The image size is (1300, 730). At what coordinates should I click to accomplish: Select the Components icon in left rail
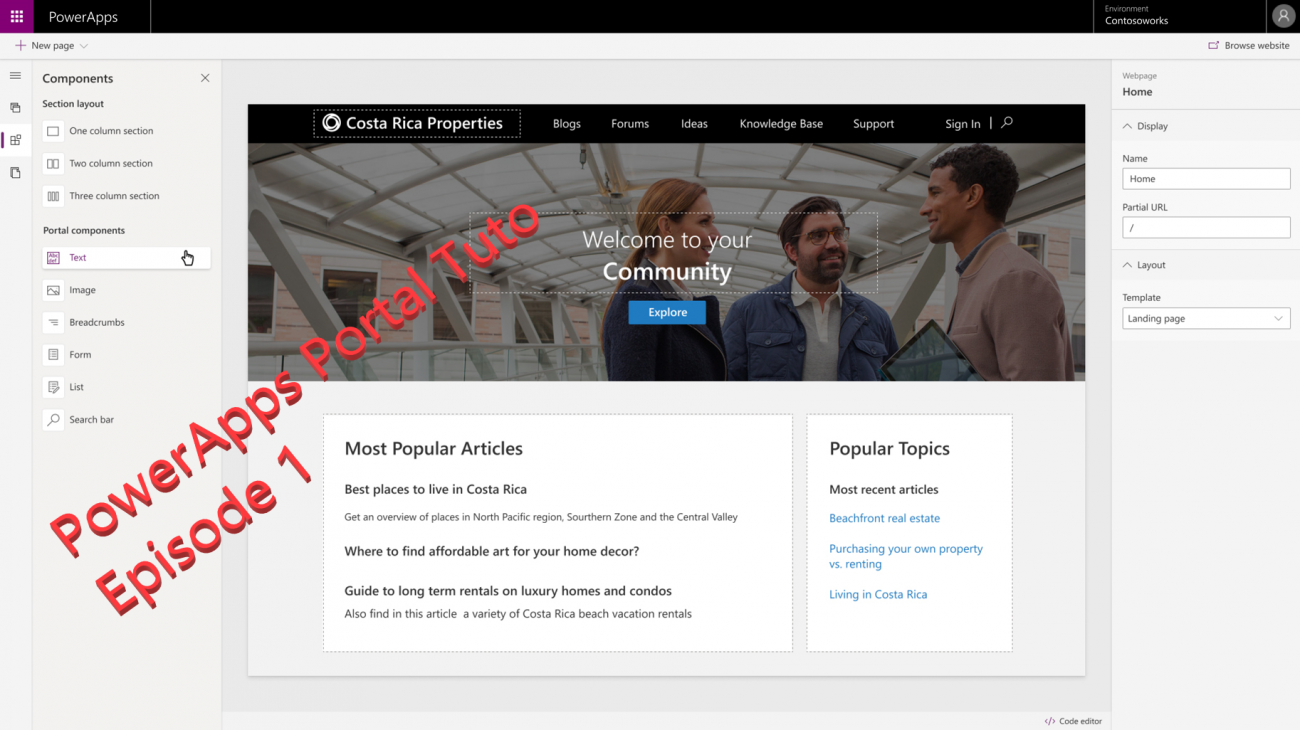[15, 140]
